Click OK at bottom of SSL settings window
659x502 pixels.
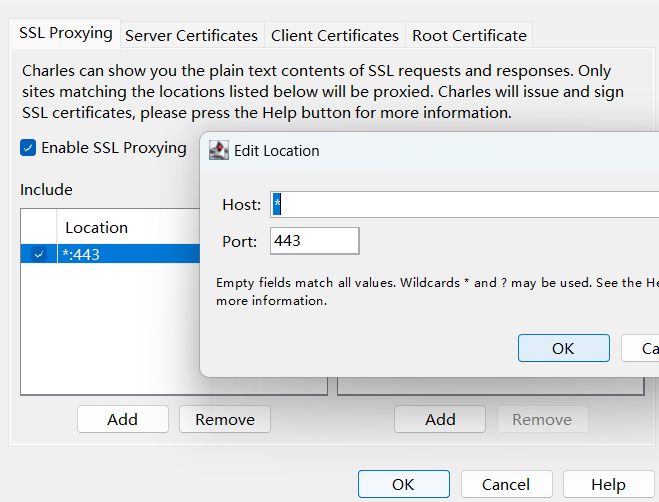point(402,484)
